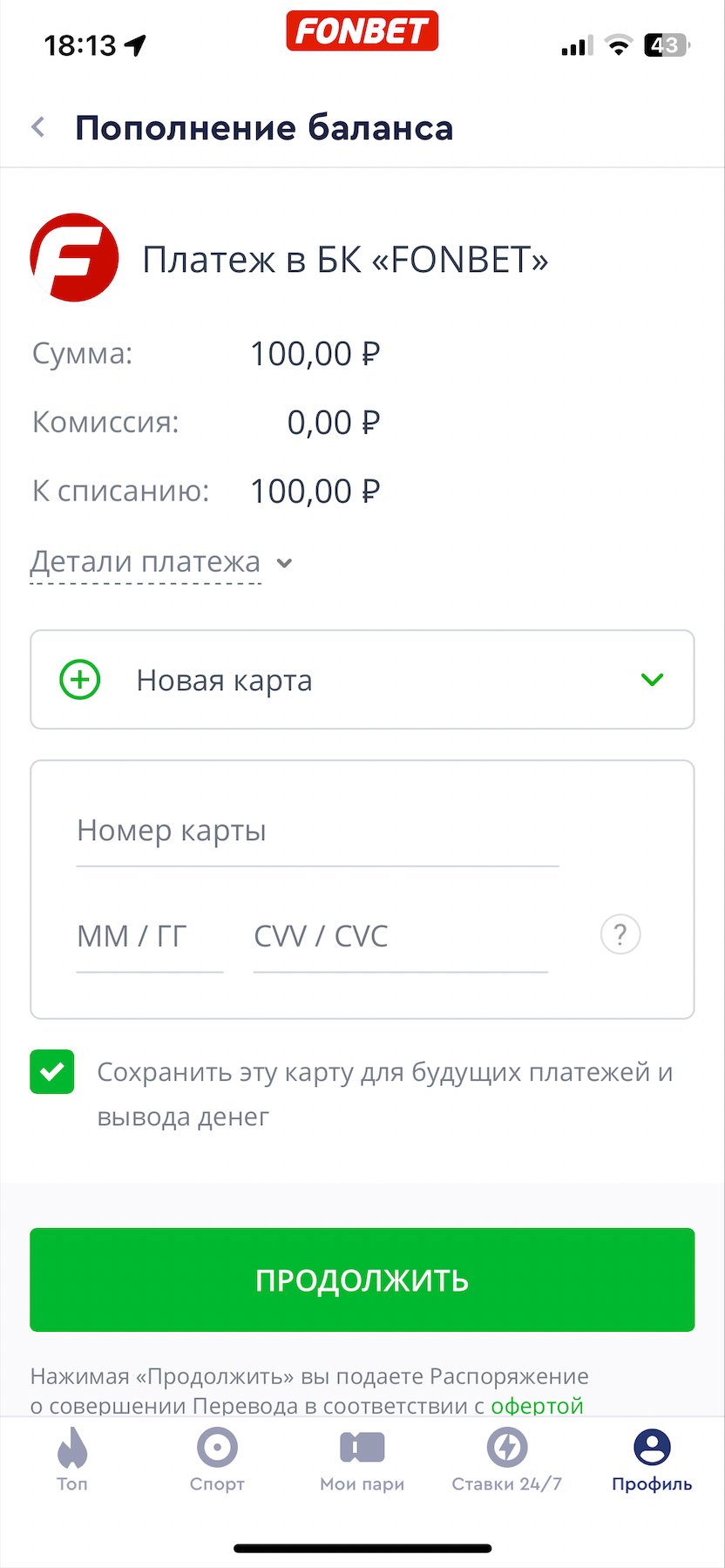This screenshot has height=1568, width=725.
Task: Focus the Номер карты input field
Action: (x=317, y=832)
